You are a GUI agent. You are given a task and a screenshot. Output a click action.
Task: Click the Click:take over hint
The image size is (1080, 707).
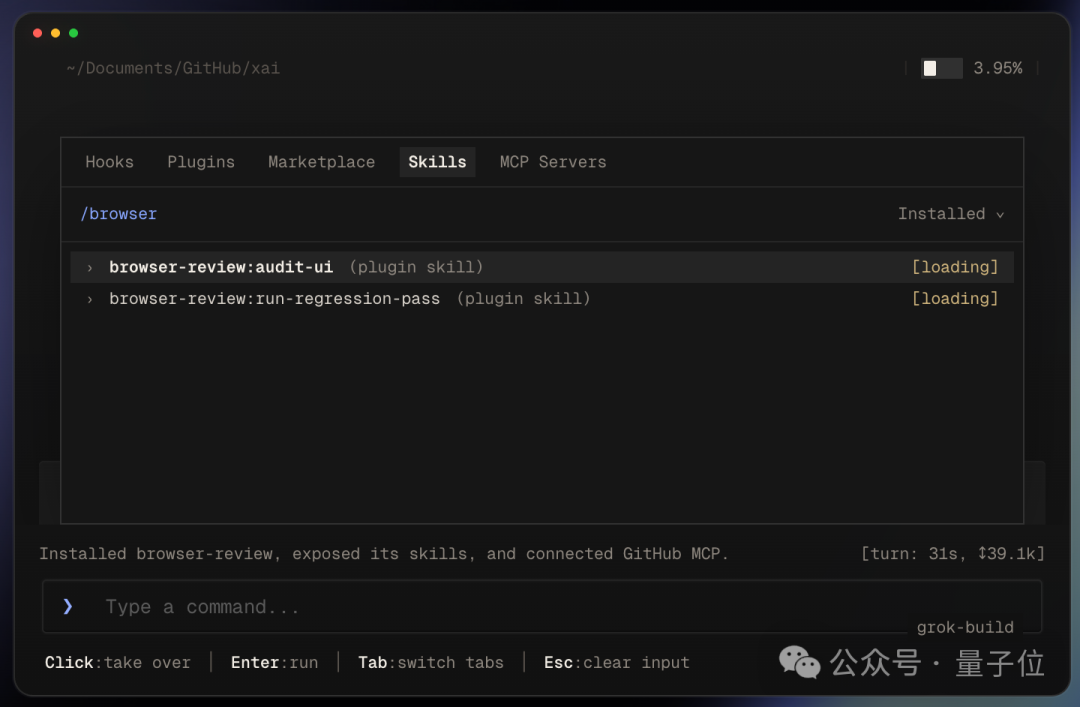pyautogui.click(x=118, y=662)
